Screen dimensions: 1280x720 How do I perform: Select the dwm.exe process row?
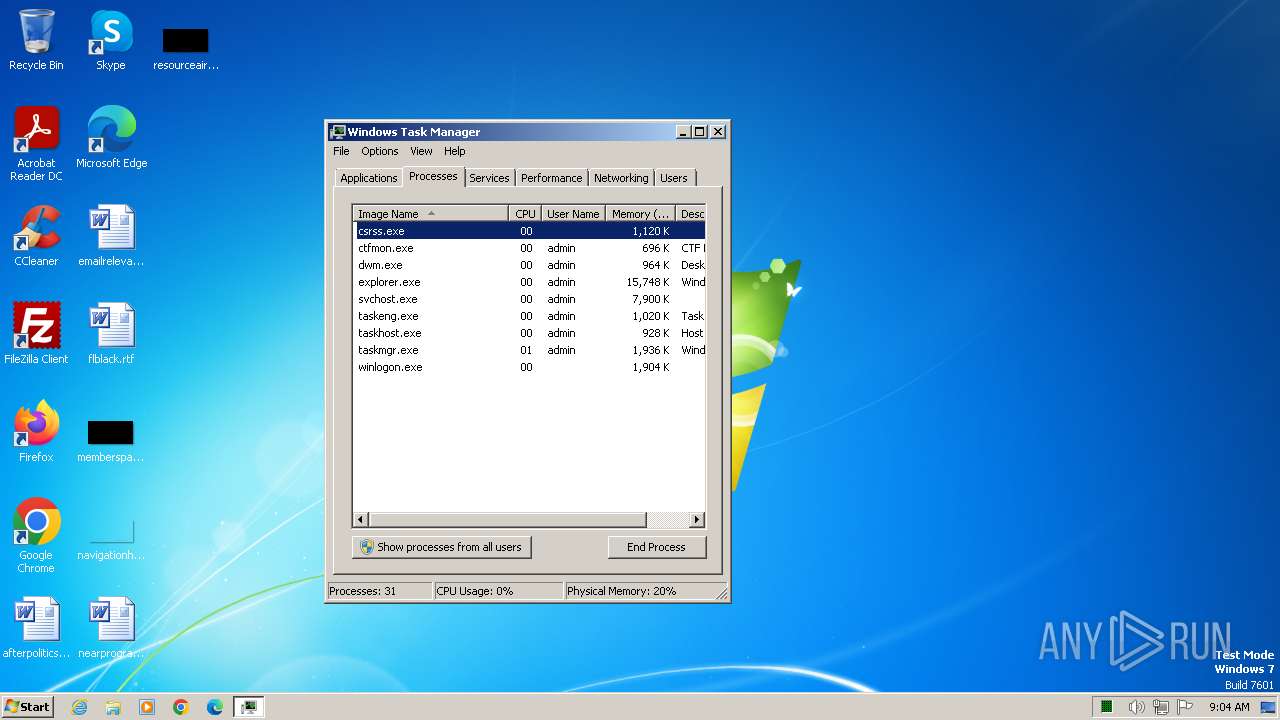(x=529, y=265)
